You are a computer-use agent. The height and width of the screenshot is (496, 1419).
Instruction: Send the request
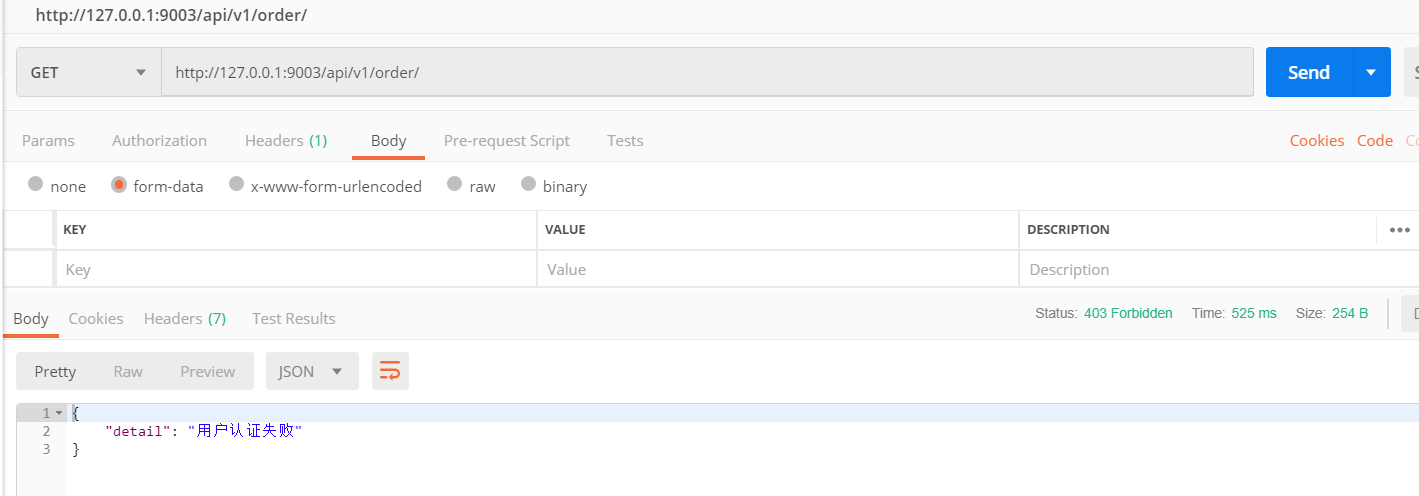tap(1309, 72)
